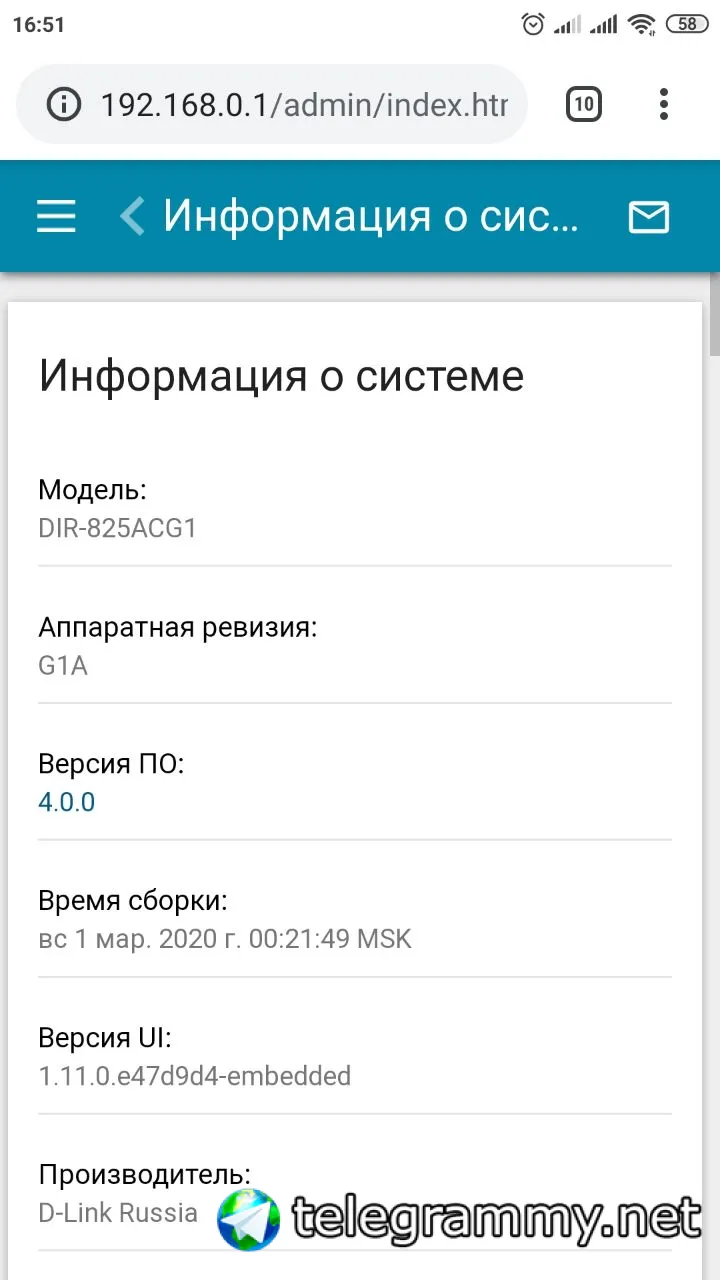The height and width of the screenshot is (1280, 720).
Task: Open the envelope notifications icon
Action: coord(648,216)
